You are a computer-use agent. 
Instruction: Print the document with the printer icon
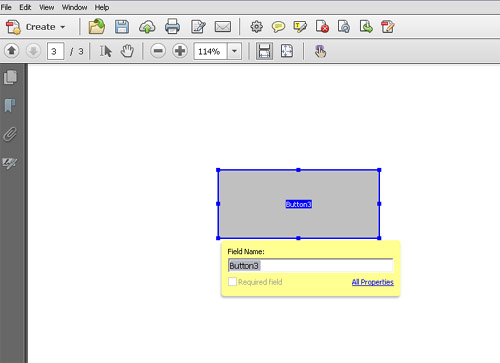click(172, 27)
